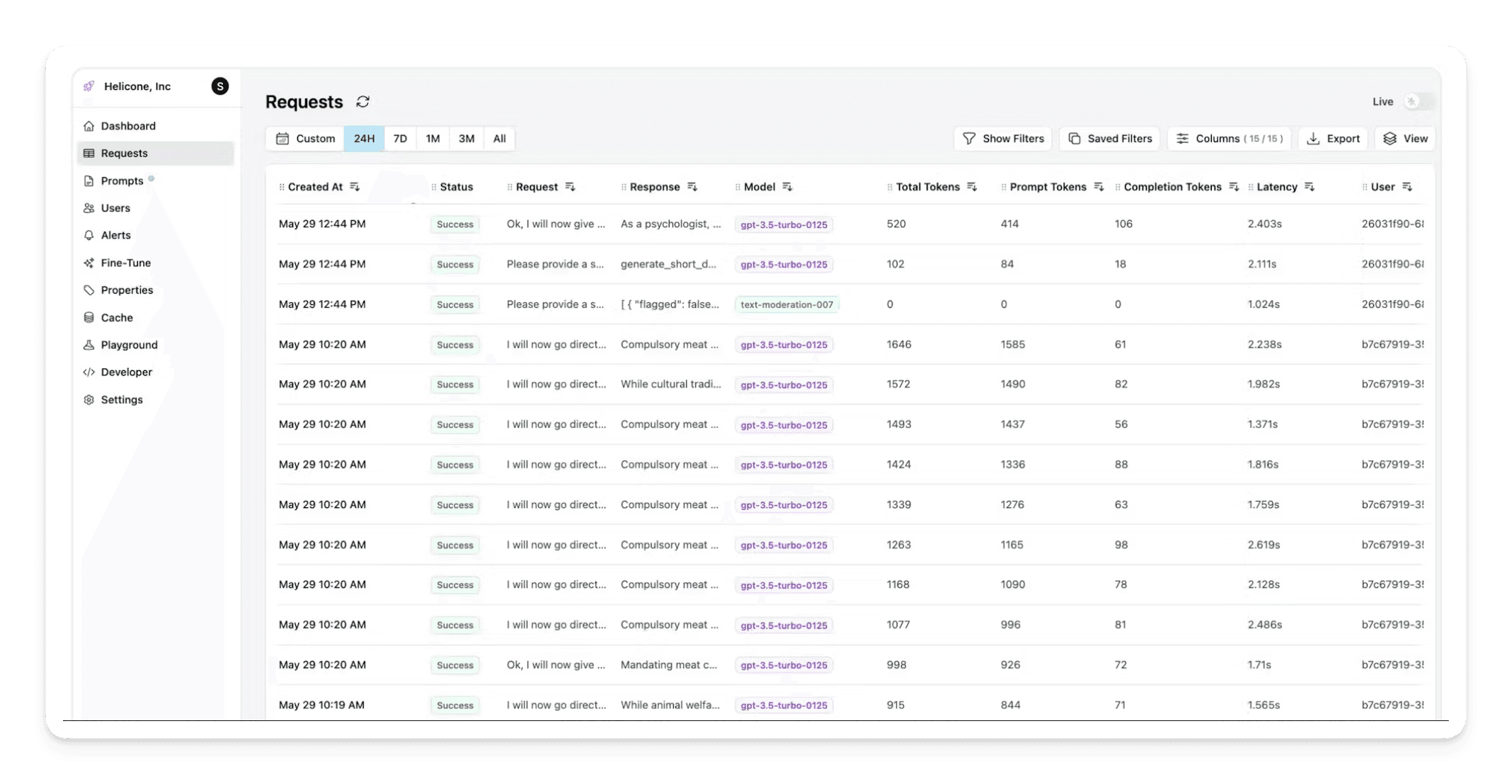Click the Cache database icon
Viewport: 1512px width, 784px height.
point(88,318)
